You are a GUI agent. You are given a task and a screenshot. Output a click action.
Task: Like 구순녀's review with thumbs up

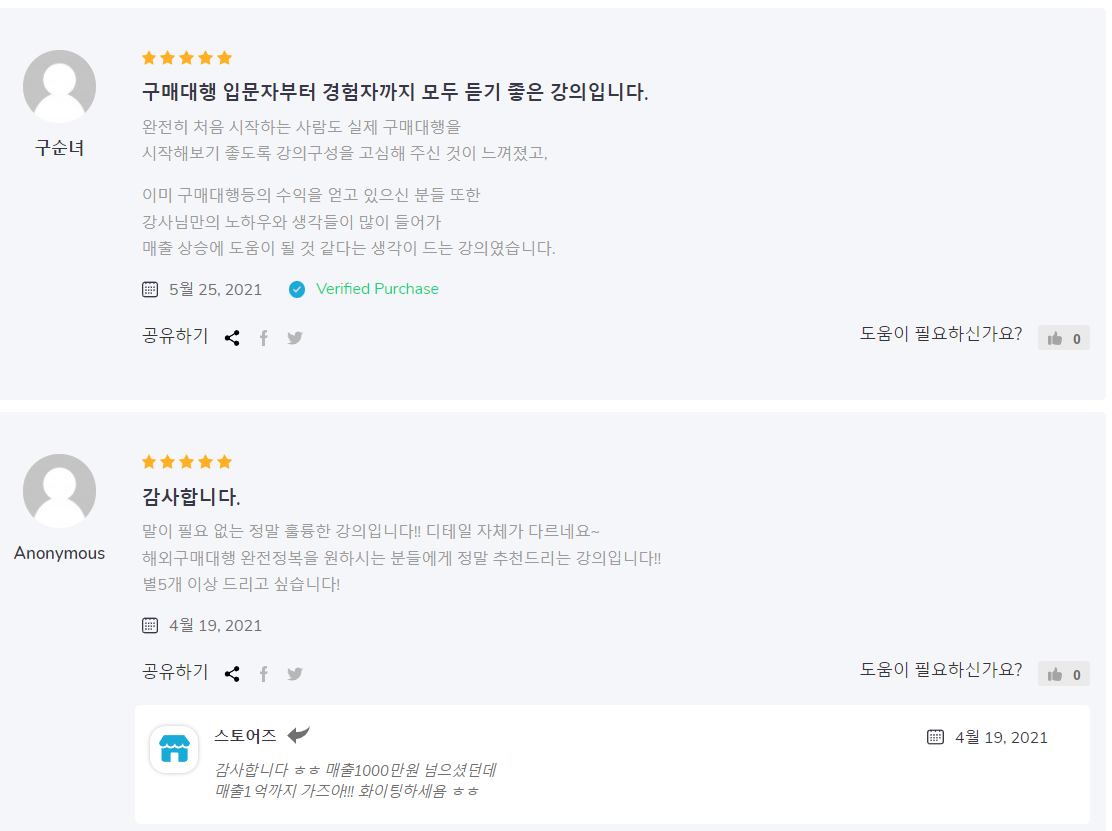pos(1063,338)
